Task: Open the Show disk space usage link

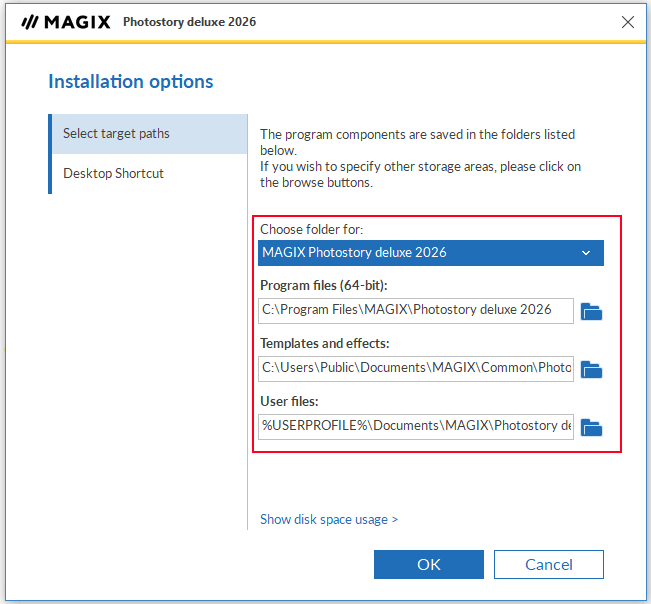Action: click(x=329, y=519)
